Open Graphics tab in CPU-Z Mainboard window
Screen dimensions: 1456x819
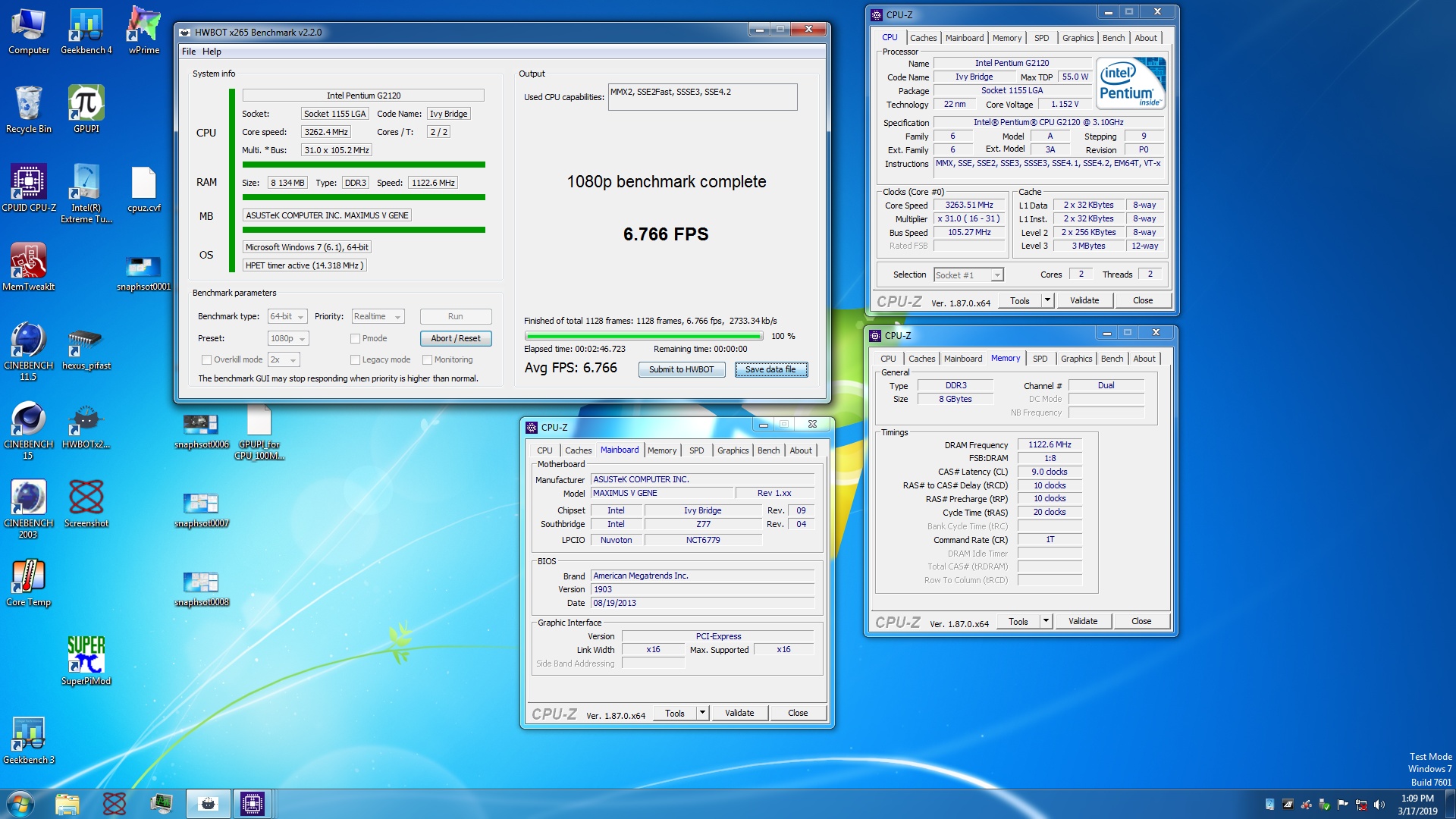coord(733,450)
